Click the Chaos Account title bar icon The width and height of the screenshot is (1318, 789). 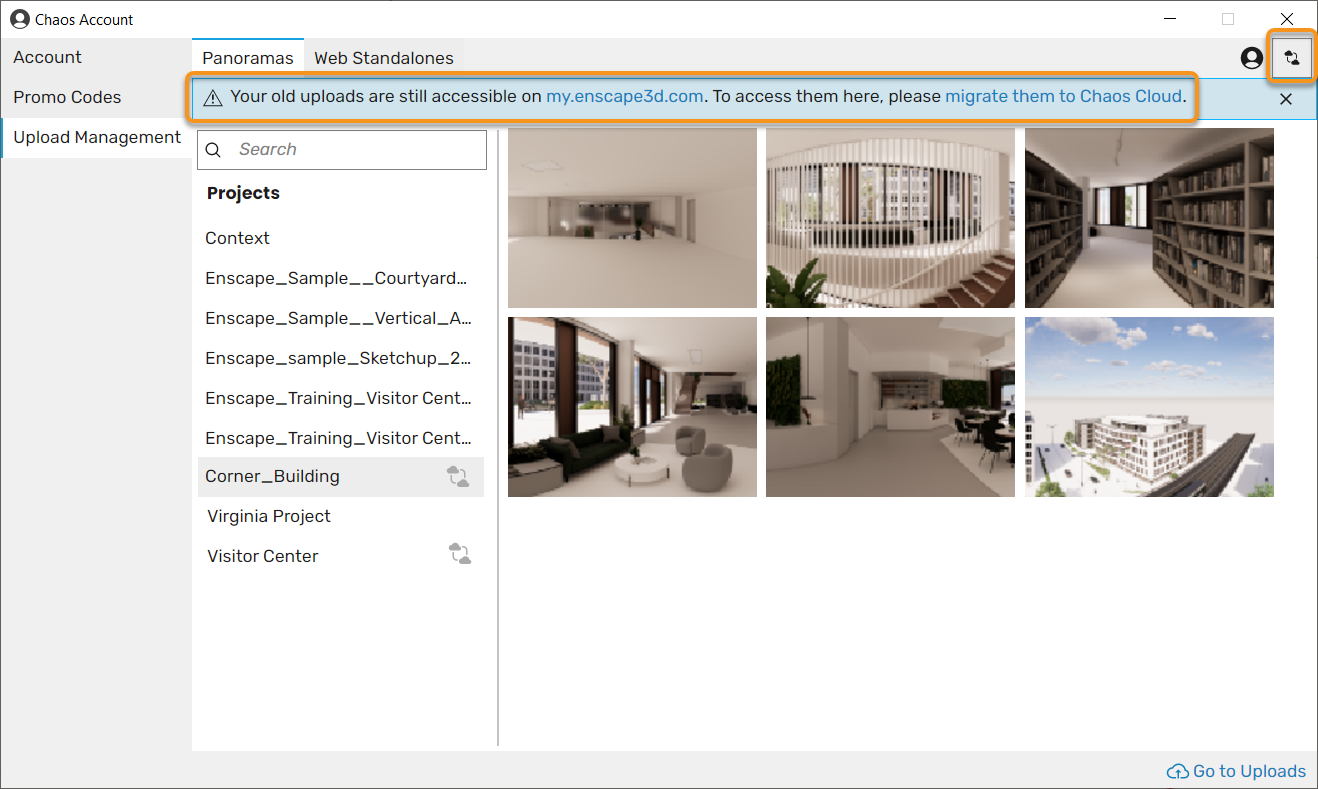tap(20, 19)
